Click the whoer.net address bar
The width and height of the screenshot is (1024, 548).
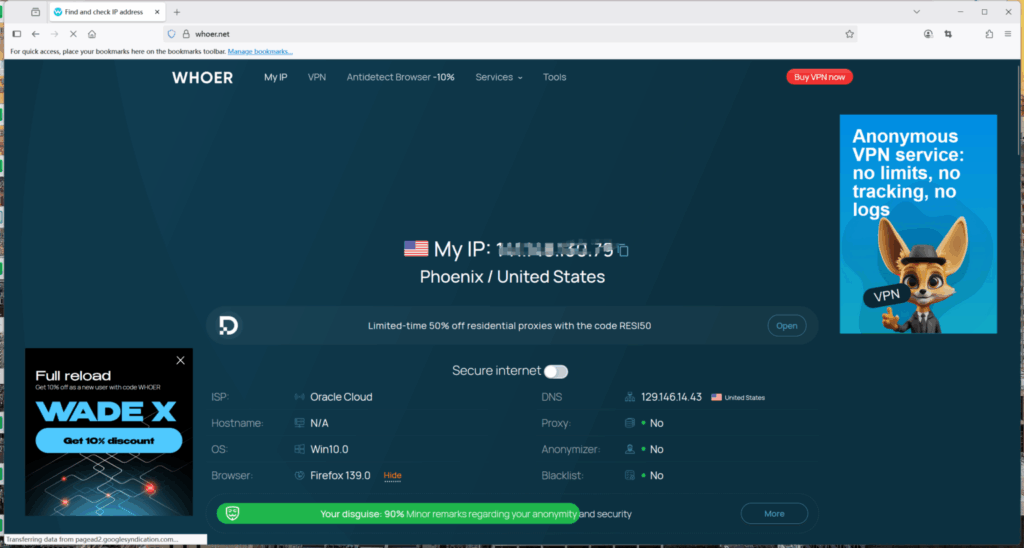point(509,34)
